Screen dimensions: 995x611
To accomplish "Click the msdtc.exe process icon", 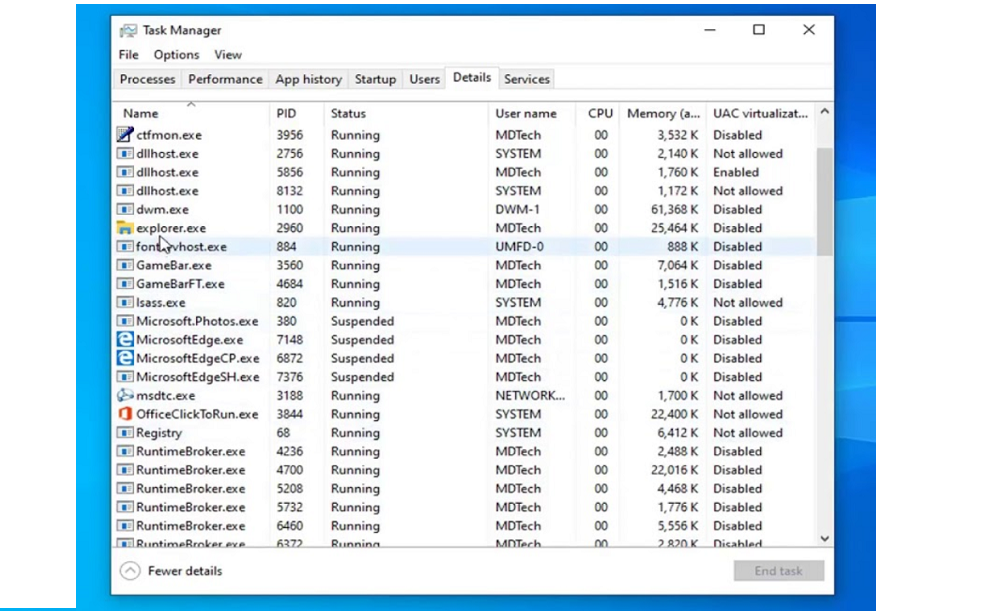I will pos(125,395).
